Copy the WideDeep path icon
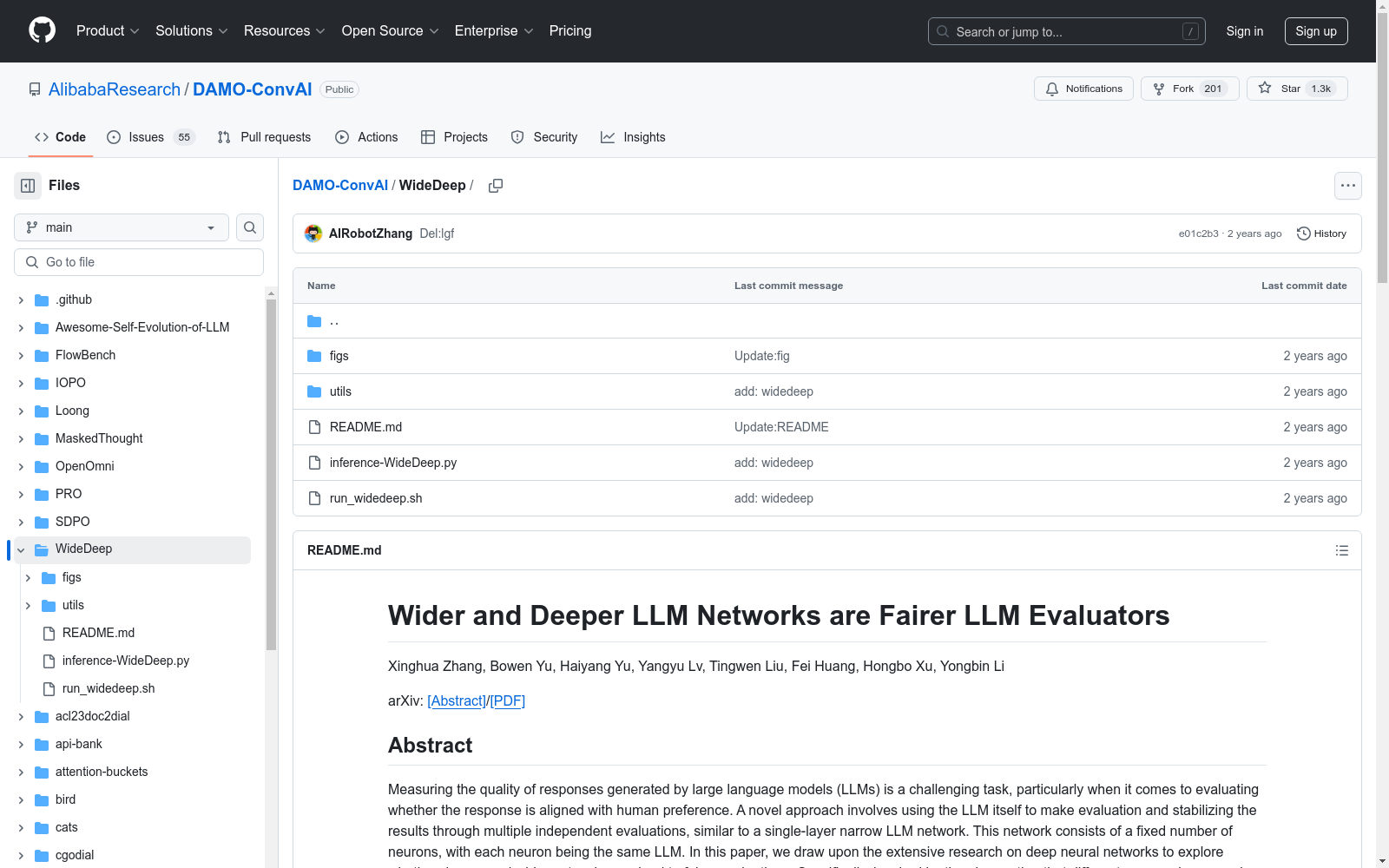This screenshot has width=1389, height=868. pos(496,186)
